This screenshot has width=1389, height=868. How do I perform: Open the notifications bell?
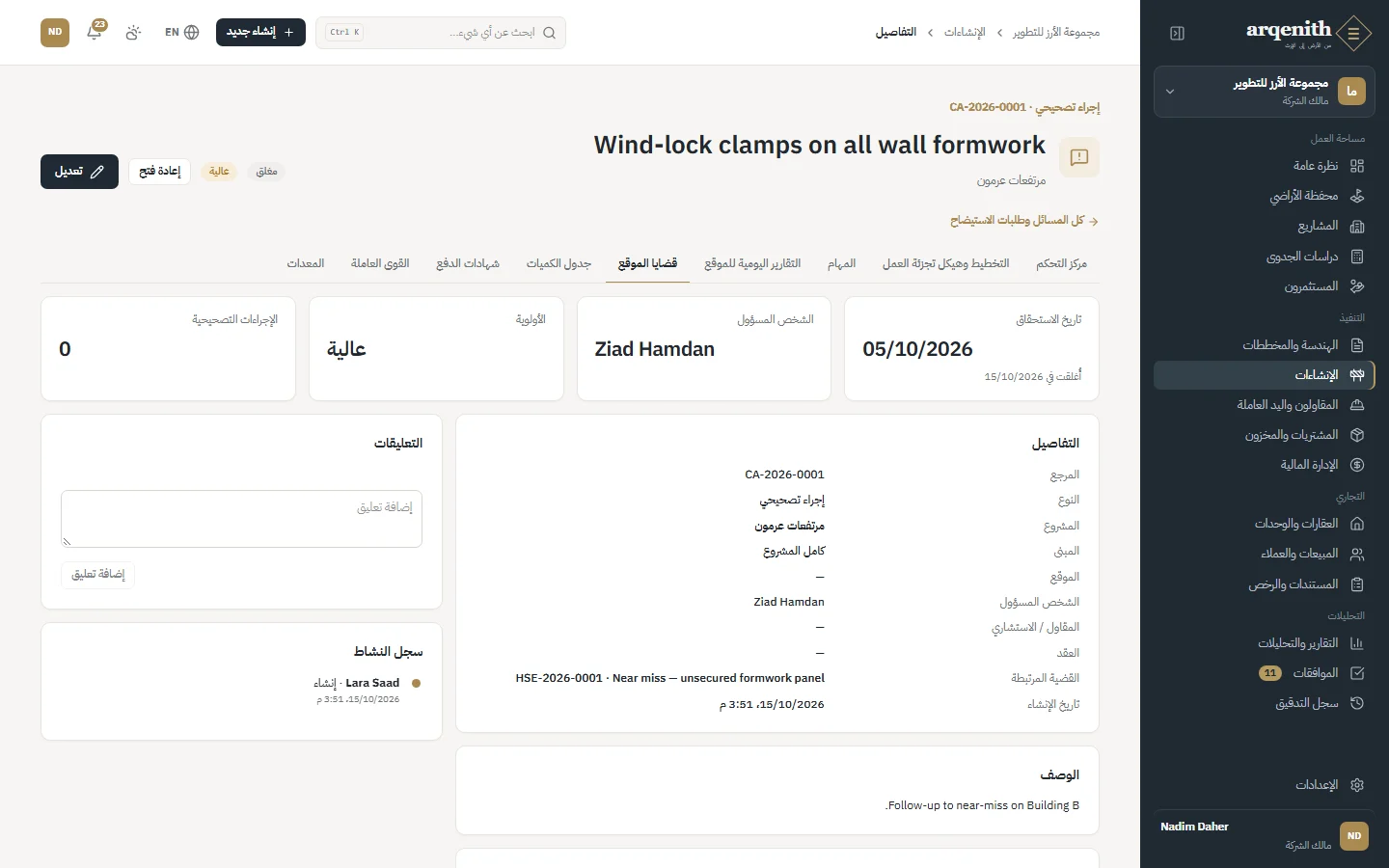tap(95, 32)
